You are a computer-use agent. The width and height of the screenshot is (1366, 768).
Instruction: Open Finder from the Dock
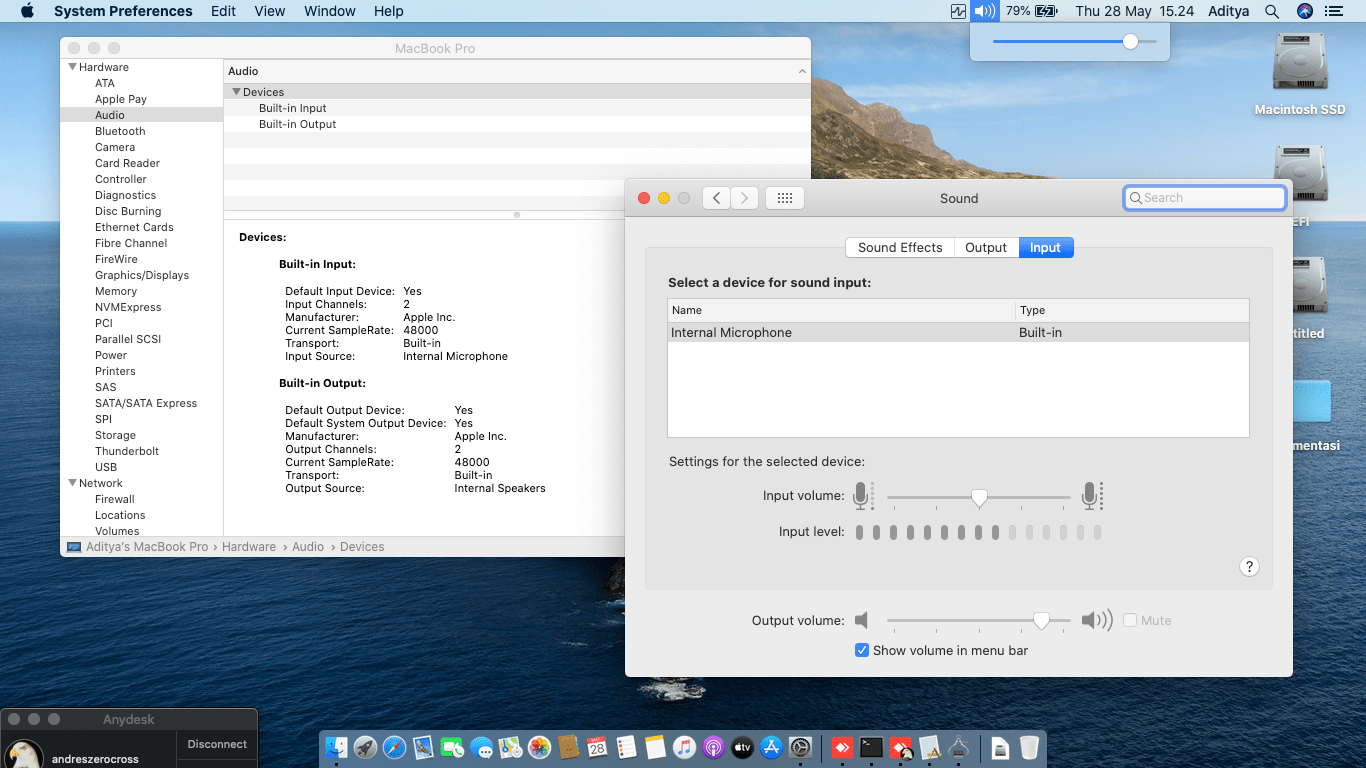click(x=336, y=747)
